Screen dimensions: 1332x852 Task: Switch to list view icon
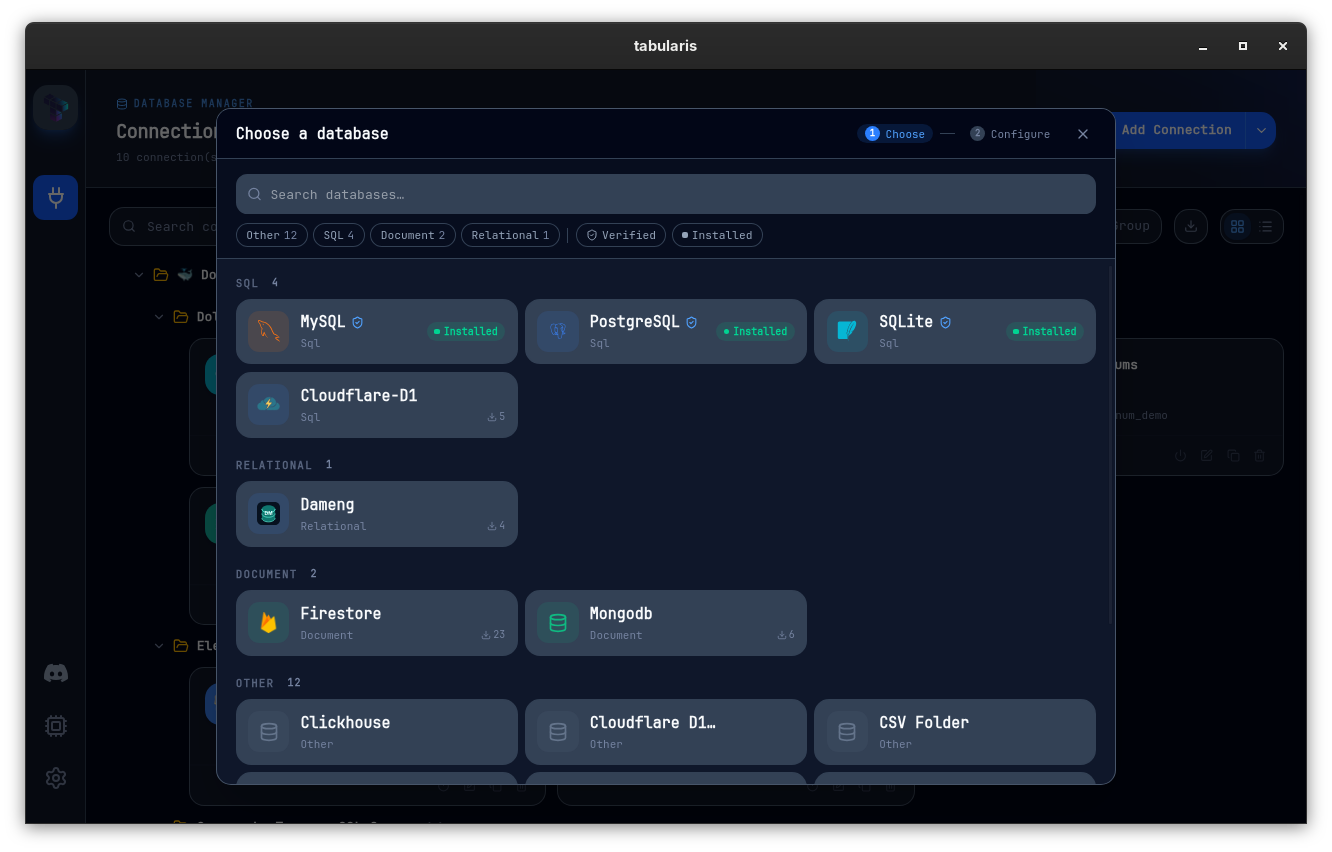tap(1266, 226)
